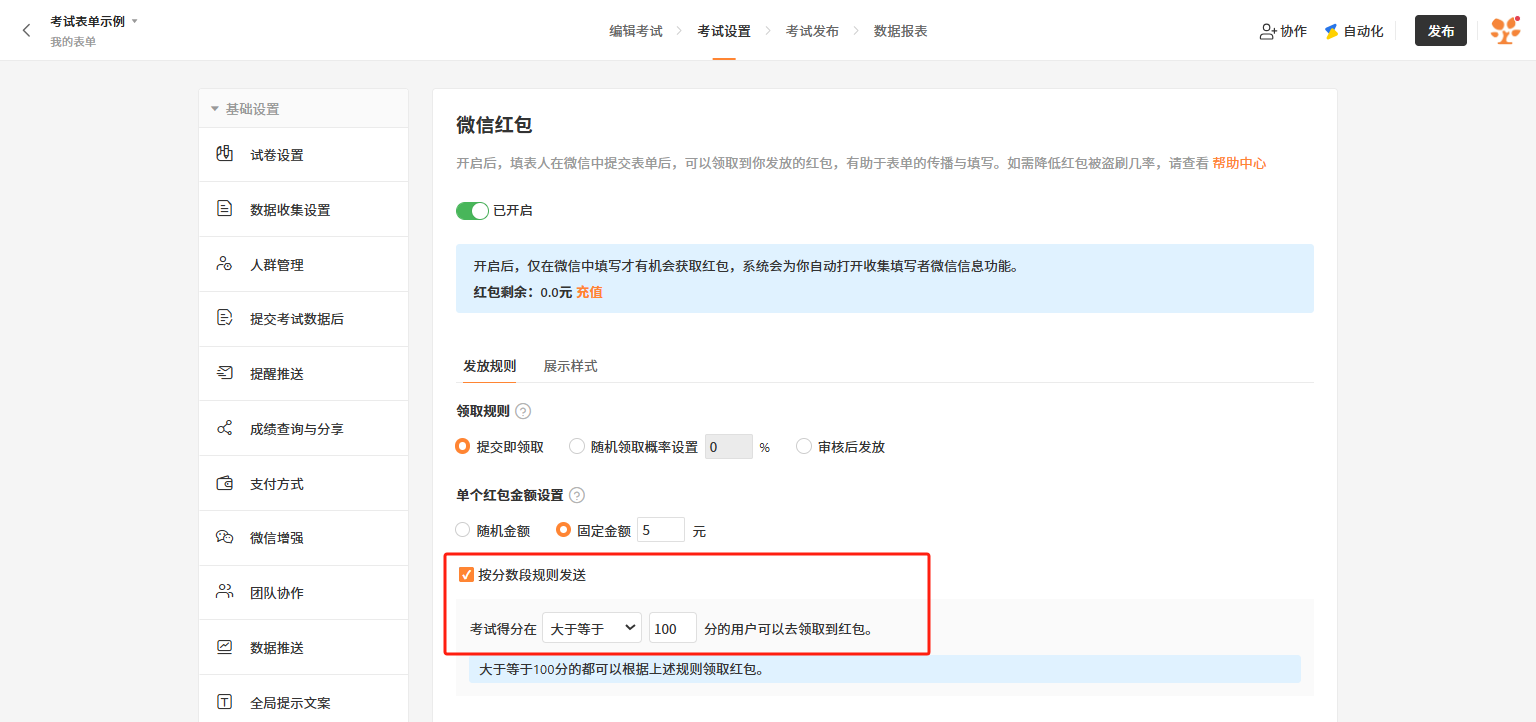
Task: Go back using the left arrow
Action: click(x=26, y=30)
